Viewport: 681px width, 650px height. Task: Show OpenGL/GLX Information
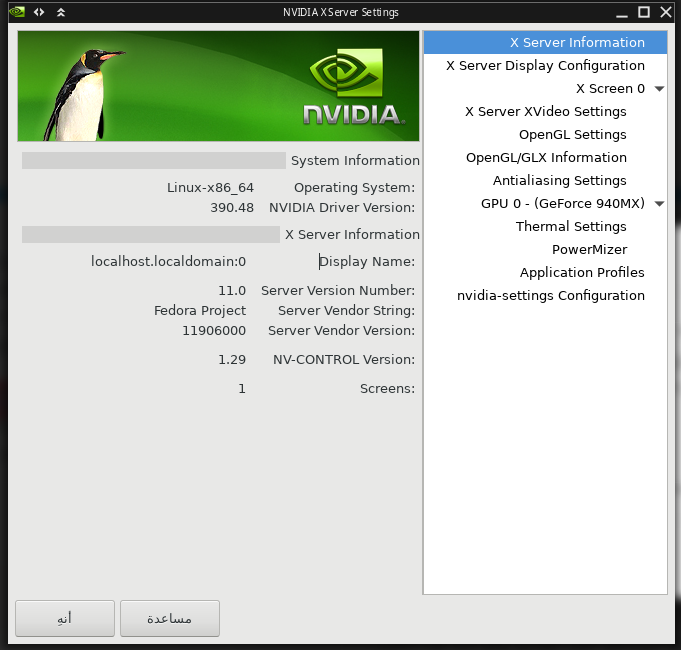(x=546, y=158)
